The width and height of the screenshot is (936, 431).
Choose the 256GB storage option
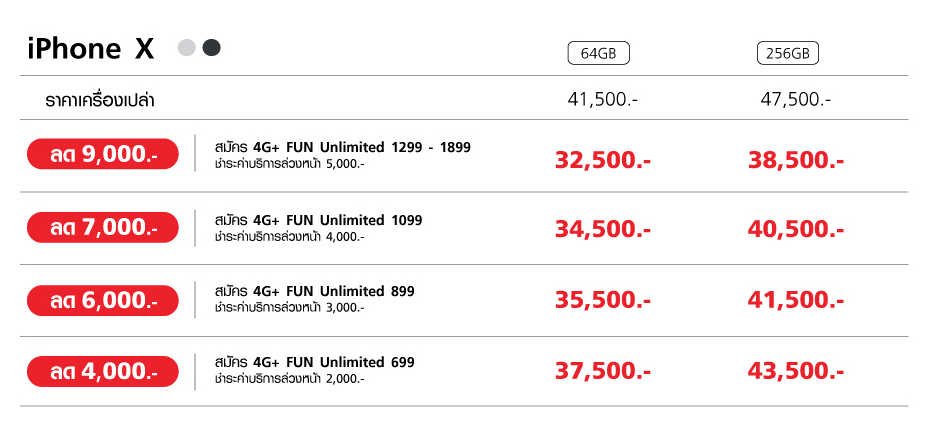click(787, 54)
